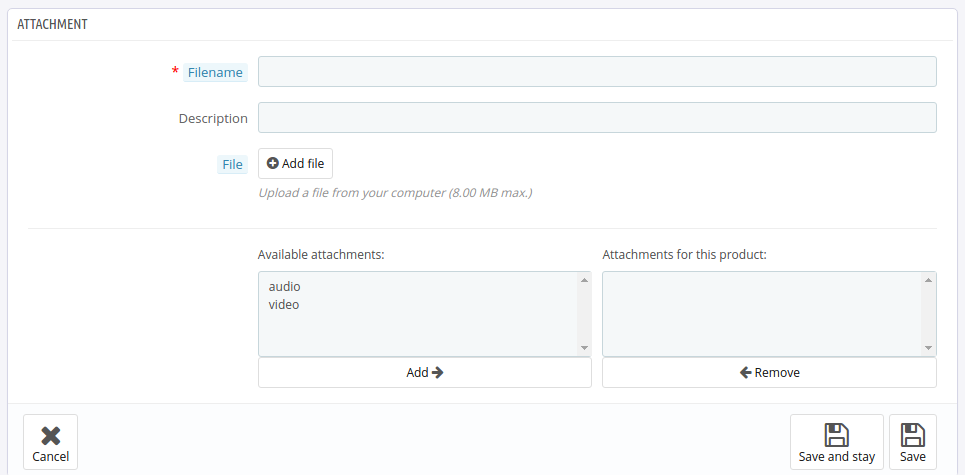This screenshot has height=475, width=965.
Task: Click the Cancel X icon
Action: tap(50, 436)
